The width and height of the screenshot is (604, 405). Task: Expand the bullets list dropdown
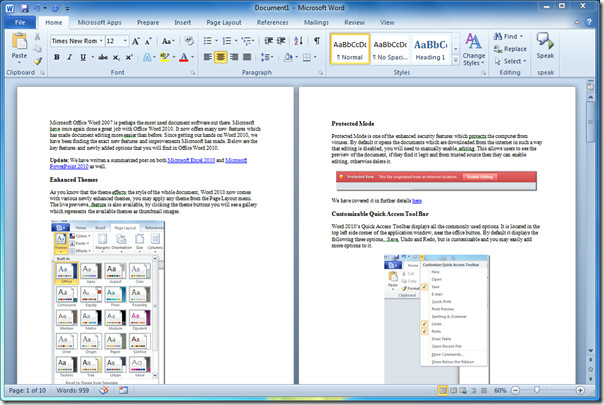pyautogui.click(x=216, y=41)
